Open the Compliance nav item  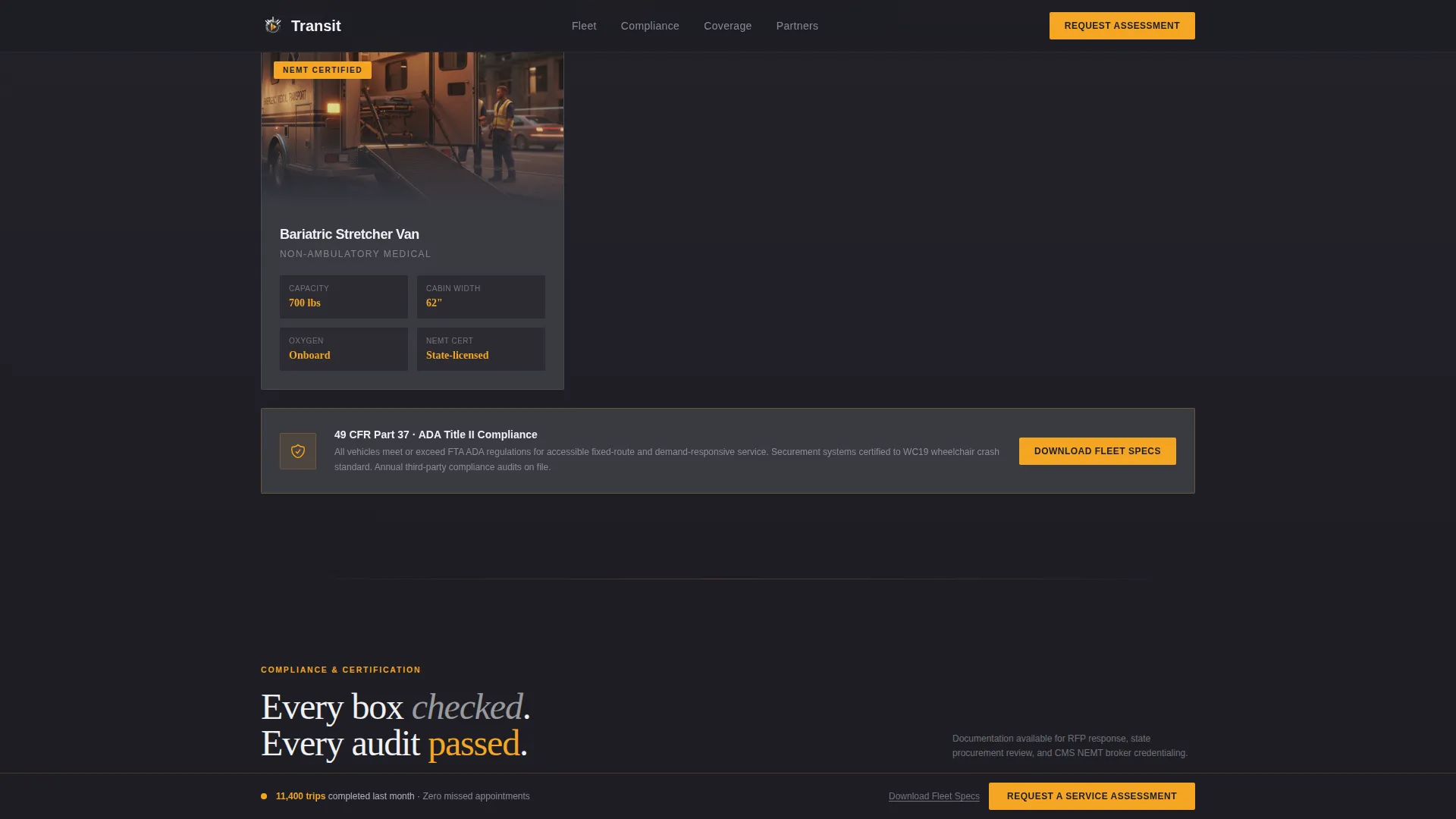650,26
